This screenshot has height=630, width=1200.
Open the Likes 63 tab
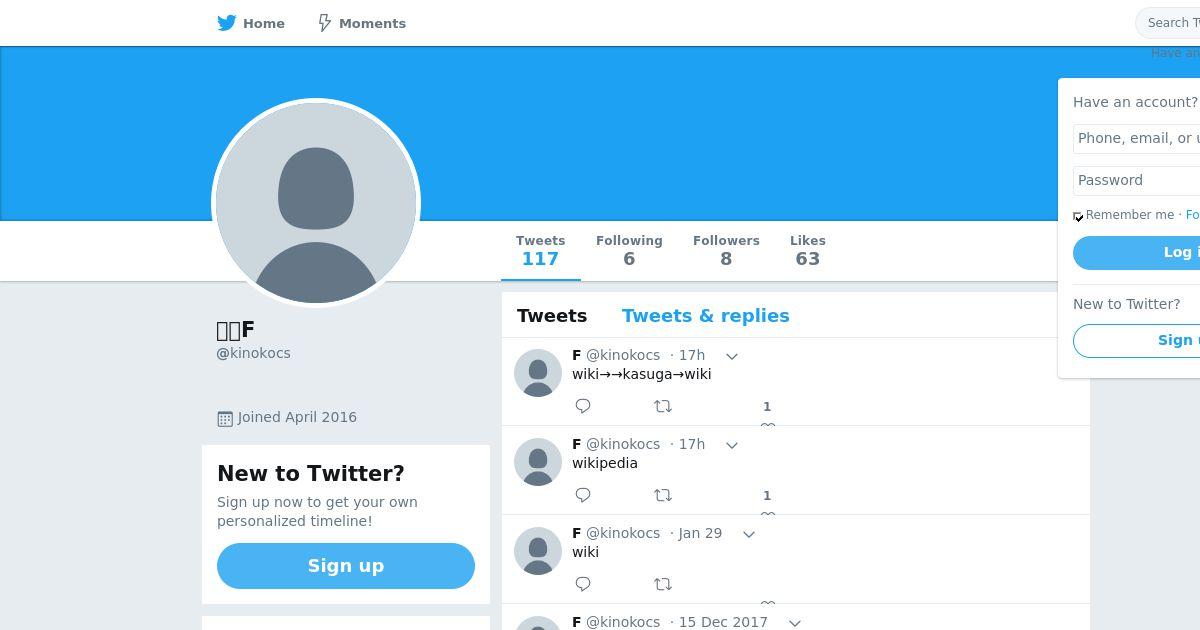pyautogui.click(x=807, y=250)
